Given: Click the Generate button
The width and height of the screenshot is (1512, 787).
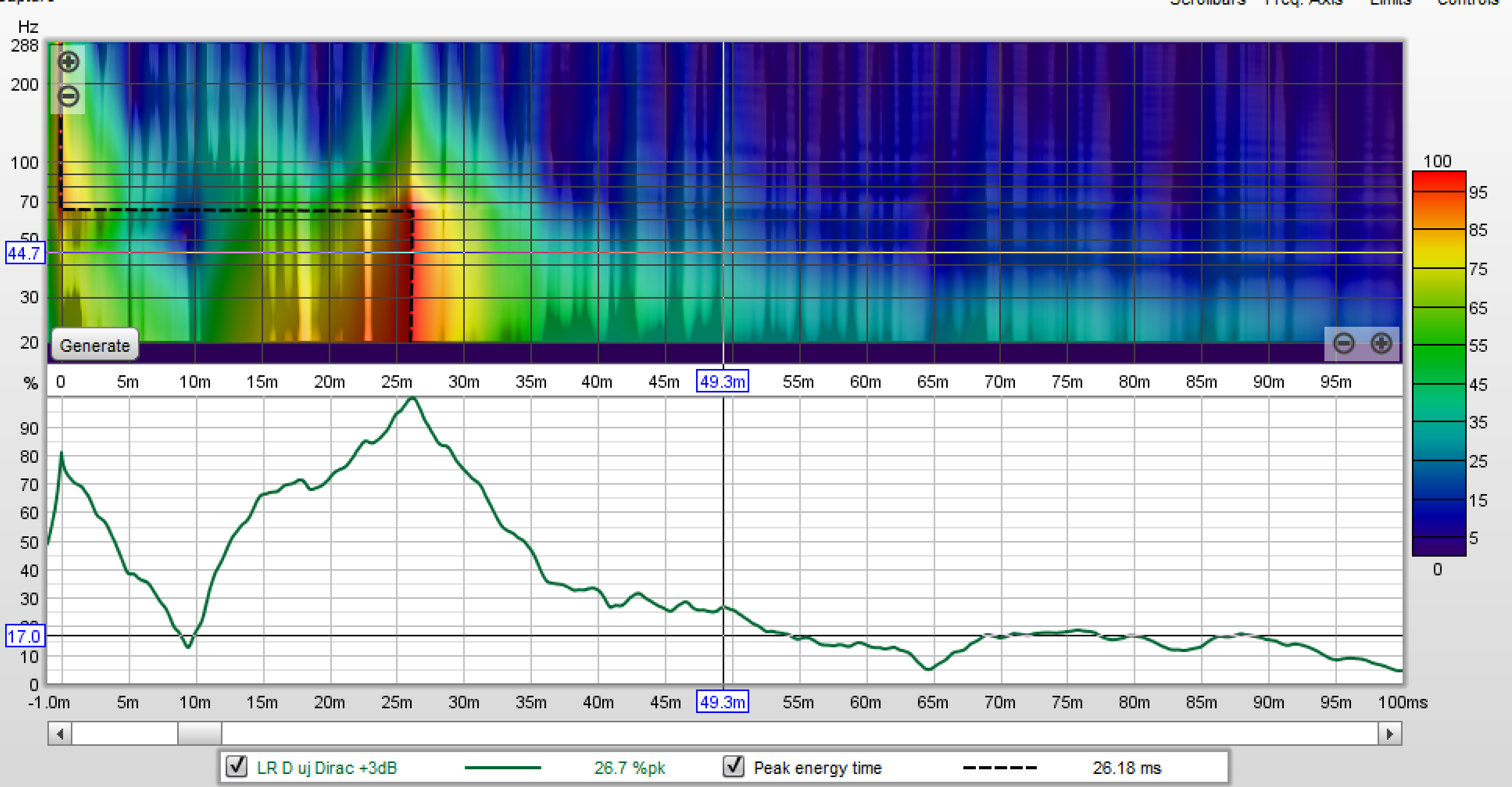Looking at the screenshot, I should click(x=95, y=346).
